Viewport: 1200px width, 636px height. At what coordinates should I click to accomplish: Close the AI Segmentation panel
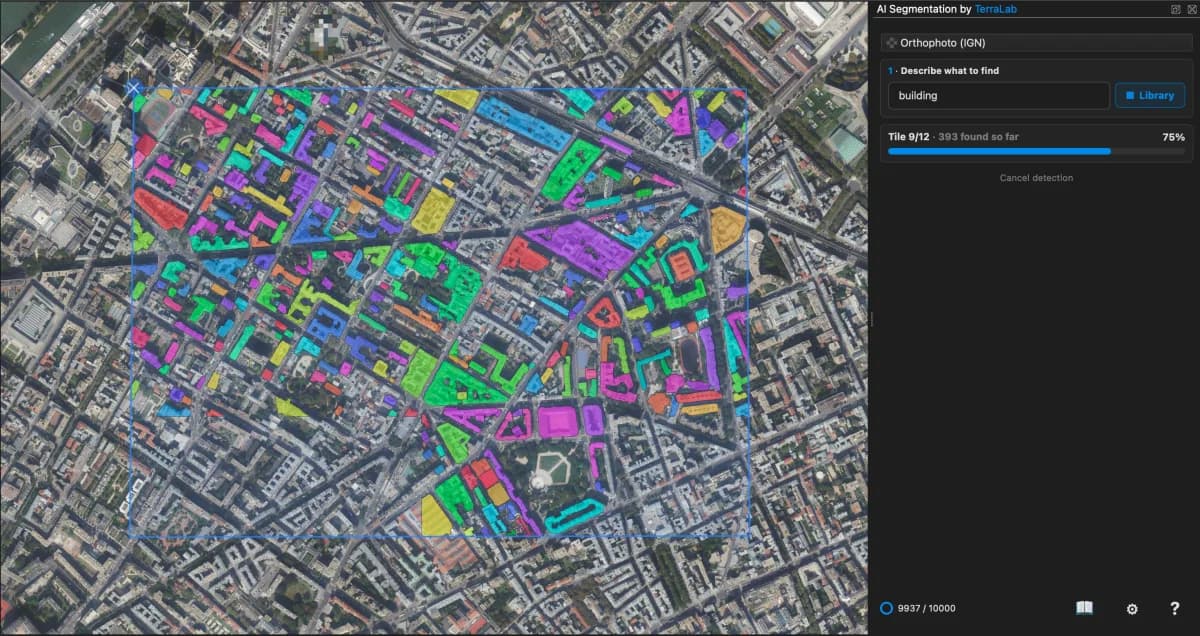(x=1190, y=9)
